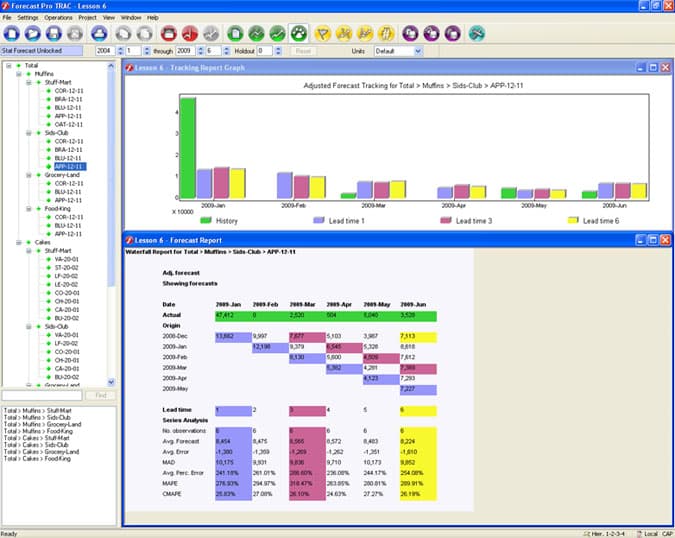Select OAT-12-11 in the tree
Screen dimensions: 675x538
68,124
